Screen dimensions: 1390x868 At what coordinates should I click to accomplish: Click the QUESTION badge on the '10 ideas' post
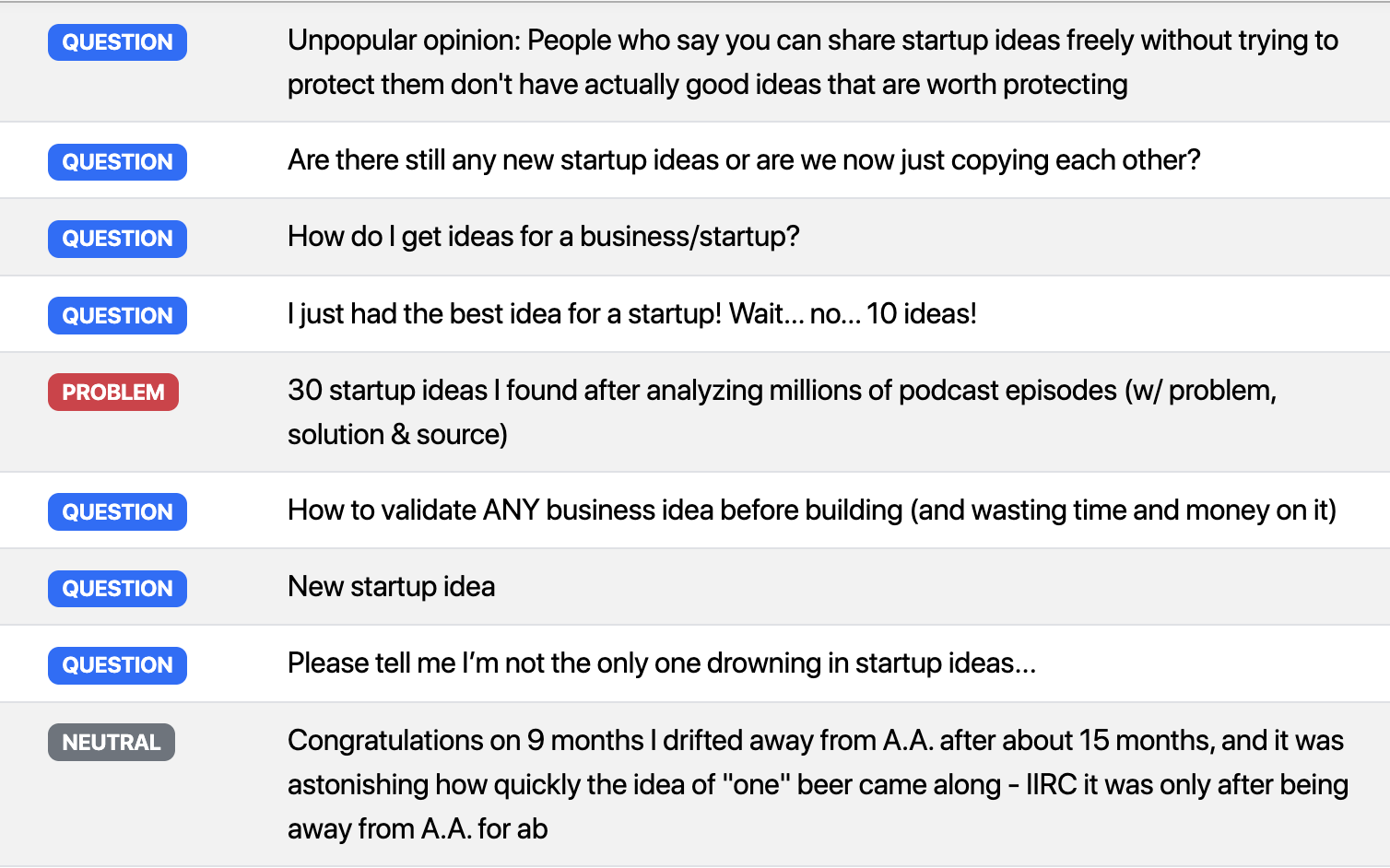click(x=117, y=315)
